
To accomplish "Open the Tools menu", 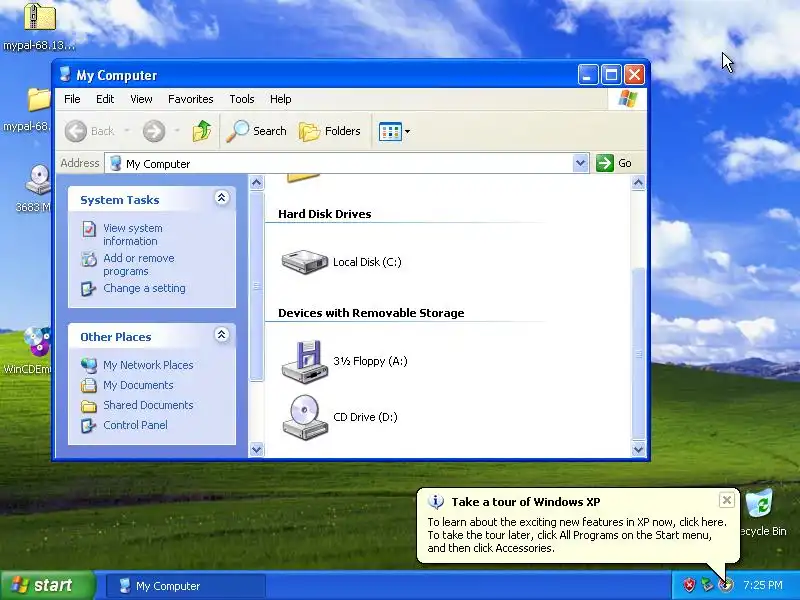I will pyautogui.click(x=241, y=99).
